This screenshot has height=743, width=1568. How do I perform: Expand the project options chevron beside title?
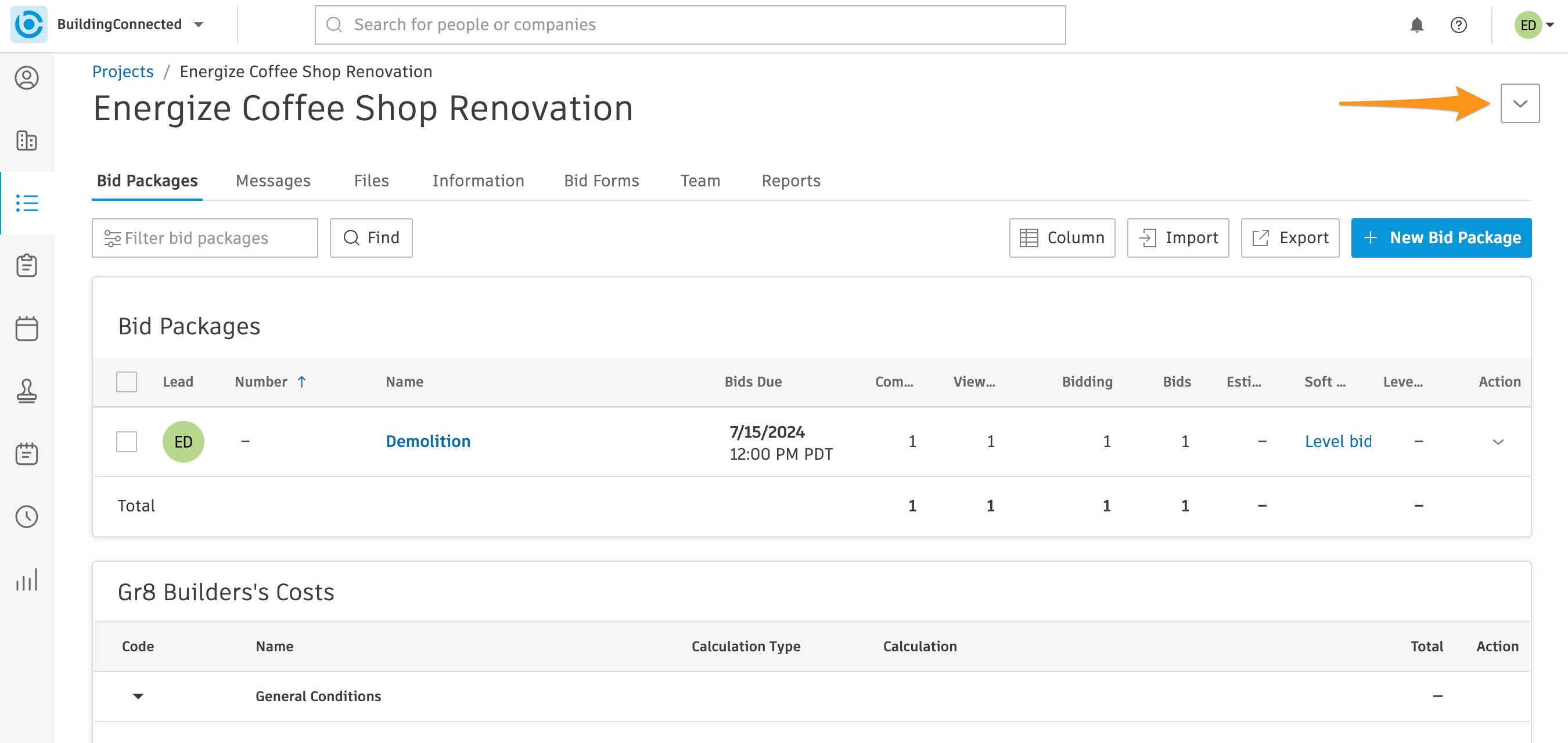(x=1520, y=103)
